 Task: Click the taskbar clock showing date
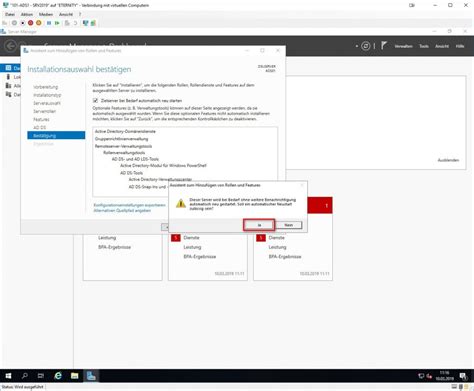tap(444, 376)
